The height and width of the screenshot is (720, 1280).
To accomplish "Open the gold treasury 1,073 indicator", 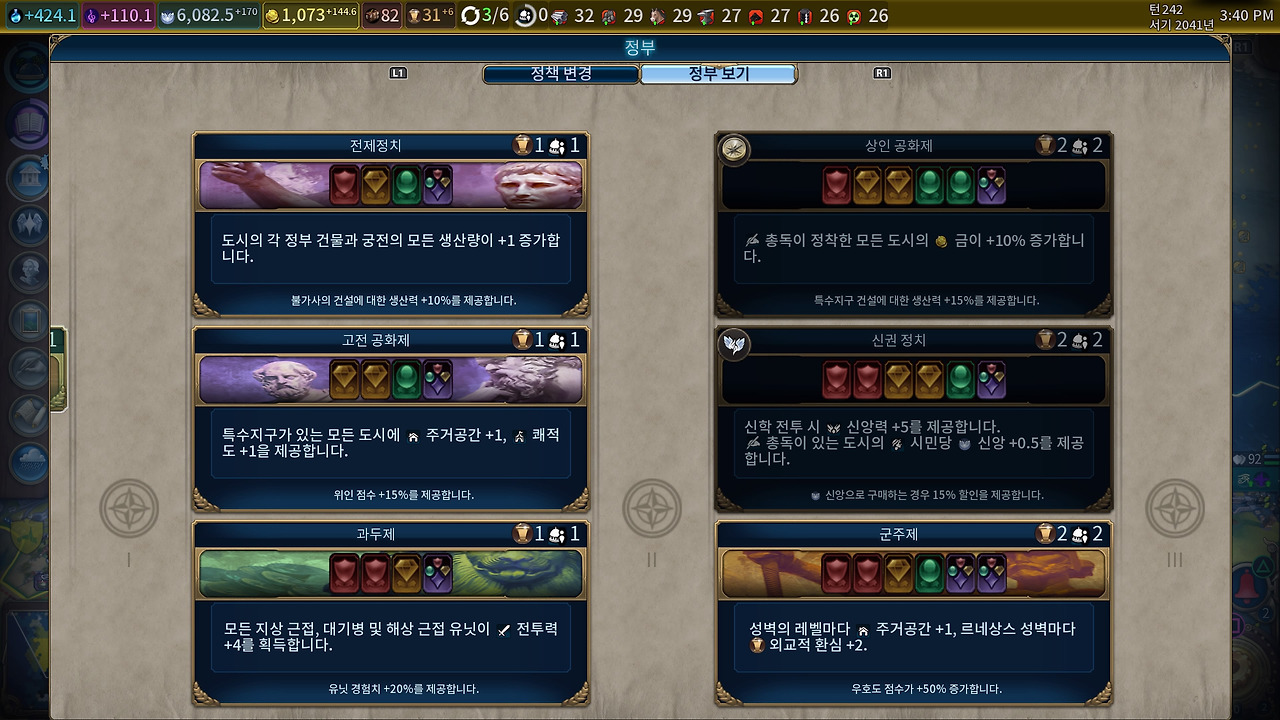I will [x=311, y=16].
